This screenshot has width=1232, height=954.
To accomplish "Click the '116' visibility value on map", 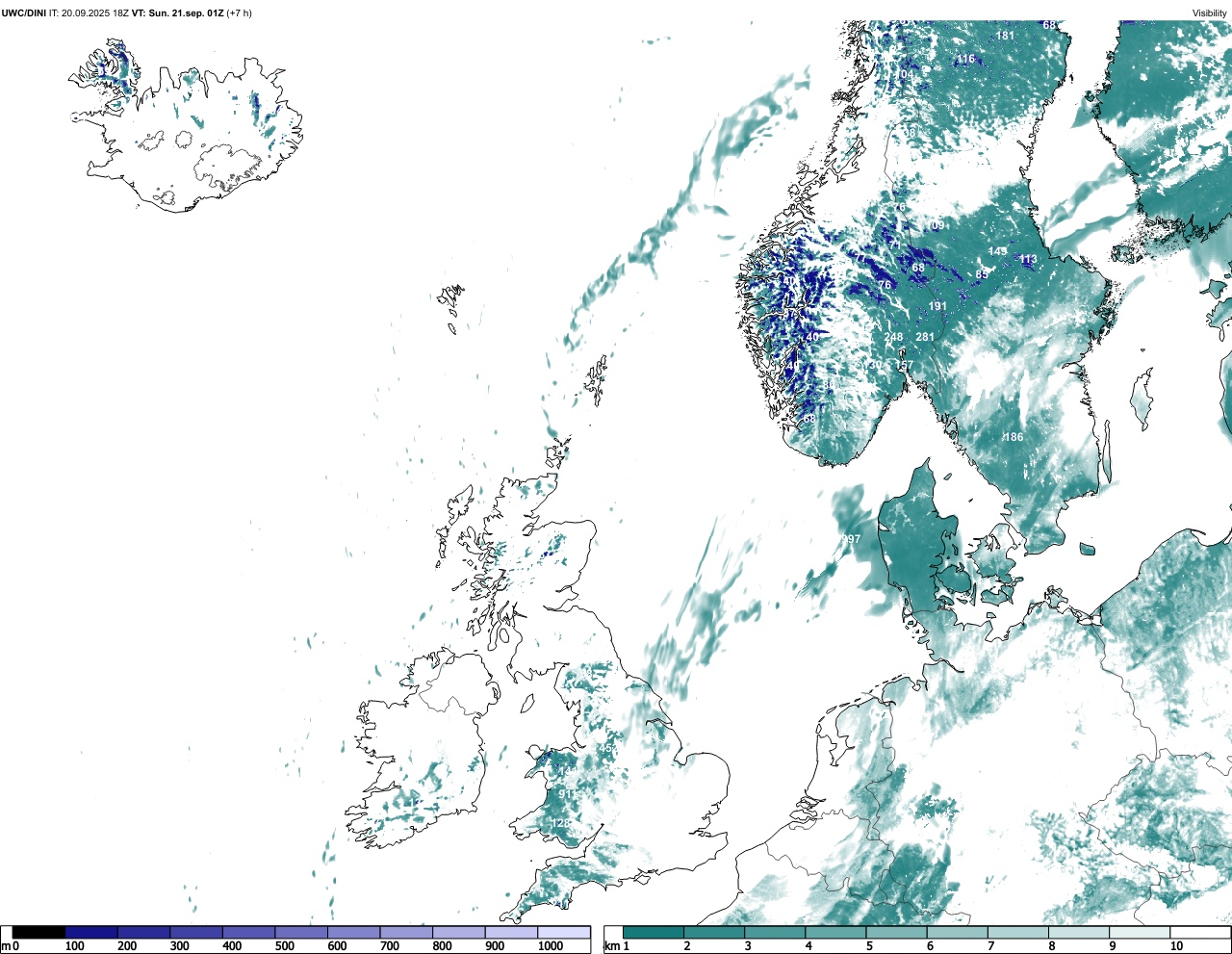I will point(965,59).
